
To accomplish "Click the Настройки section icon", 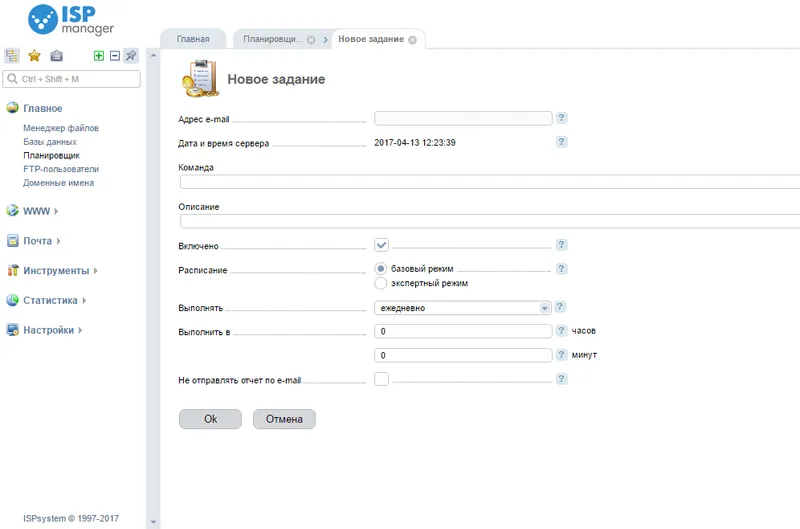I will click(x=13, y=330).
